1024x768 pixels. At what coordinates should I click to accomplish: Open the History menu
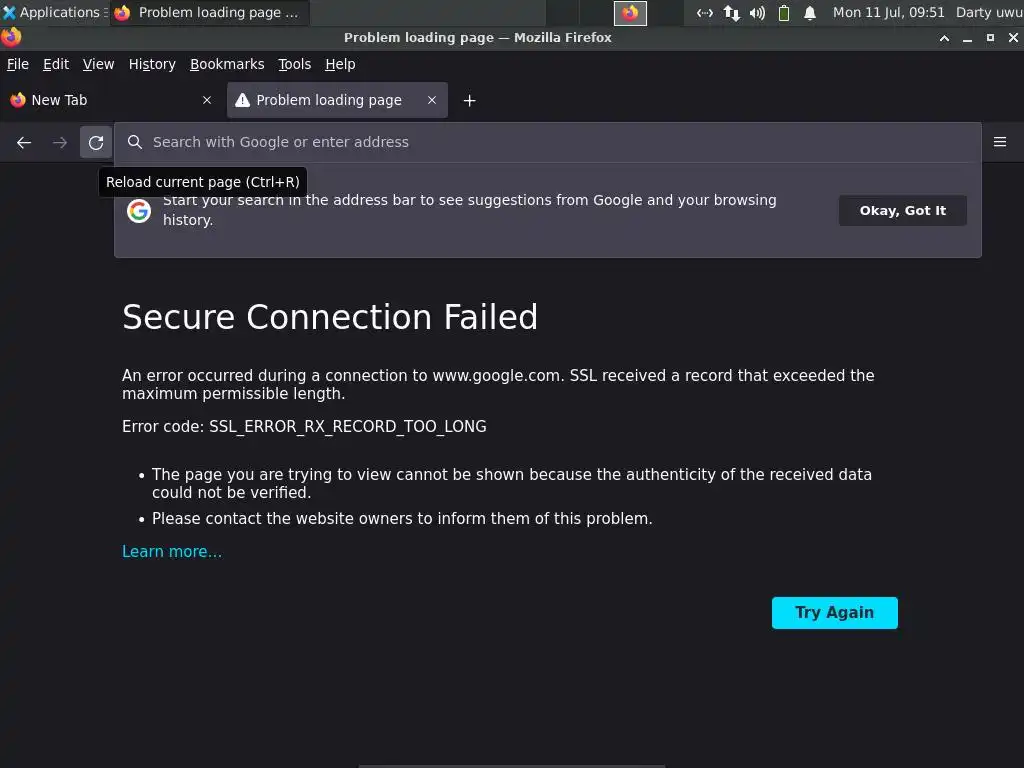click(152, 64)
